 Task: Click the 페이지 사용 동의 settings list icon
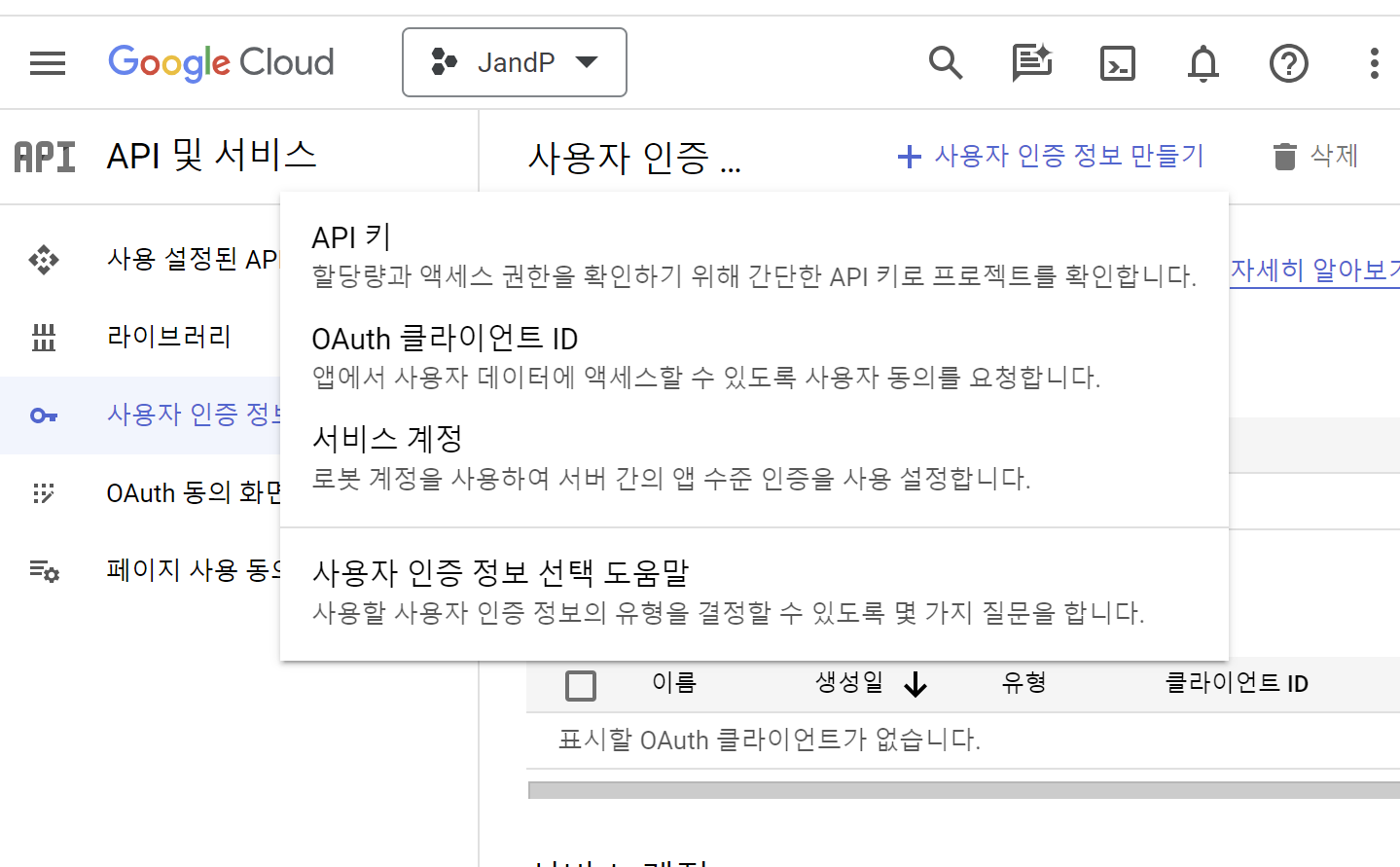pyautogui.click(x=44, y=571)
